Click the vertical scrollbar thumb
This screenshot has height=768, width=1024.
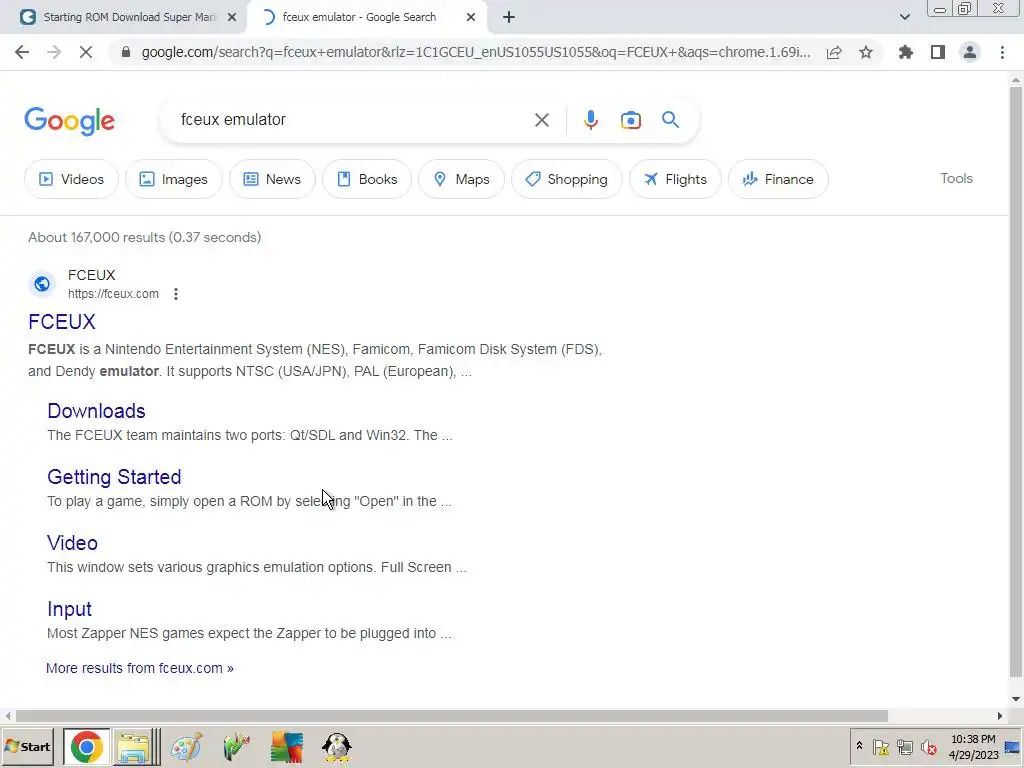[1016, 382]
